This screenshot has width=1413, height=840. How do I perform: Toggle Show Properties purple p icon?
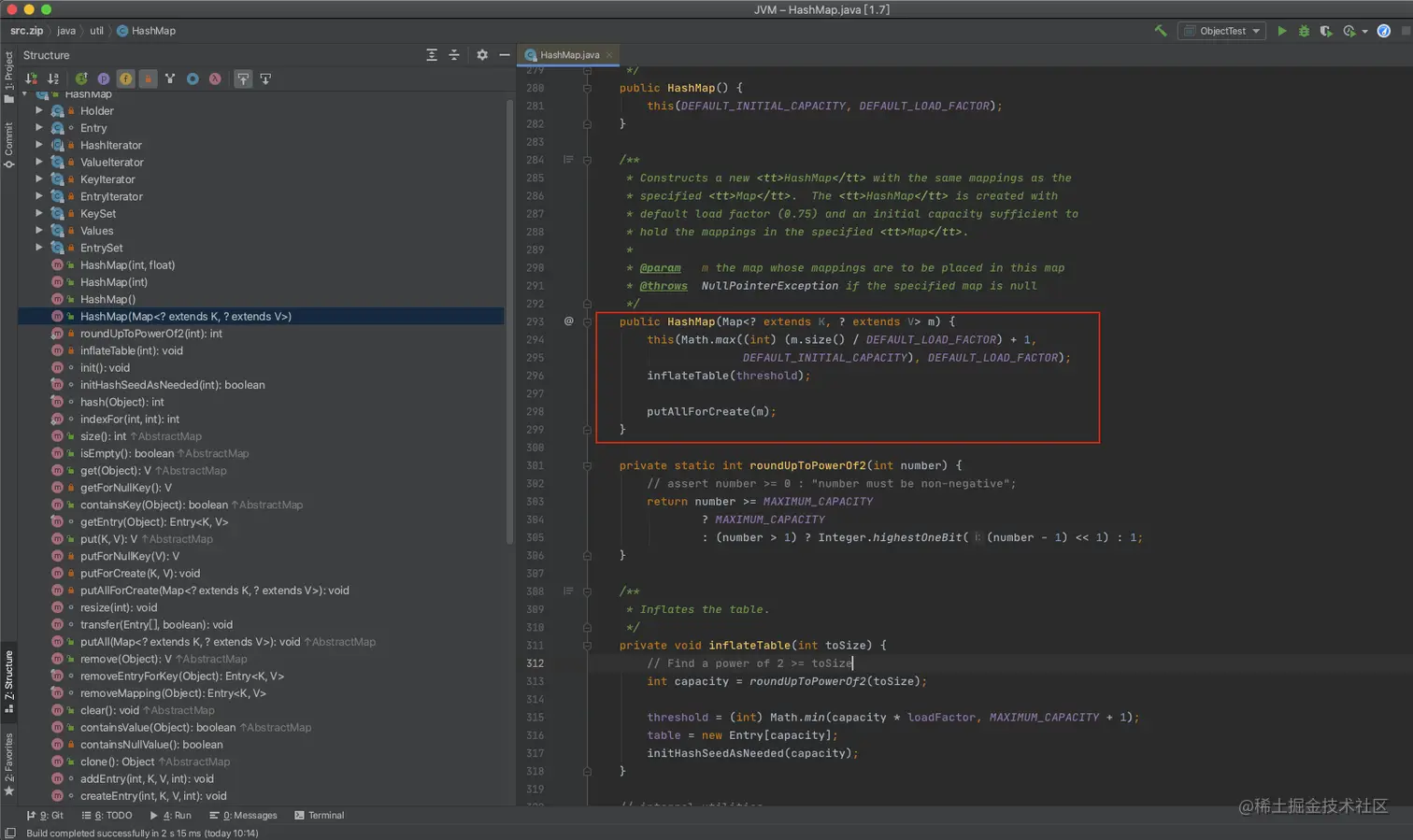click(x=104, y=78)
